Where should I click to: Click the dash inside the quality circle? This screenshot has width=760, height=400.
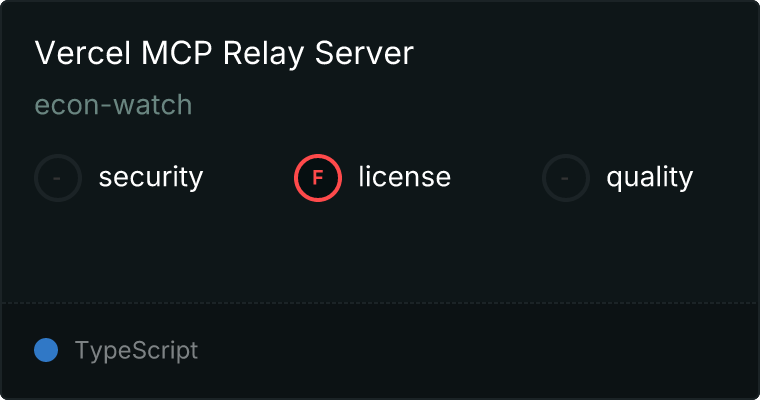[565, 178]
